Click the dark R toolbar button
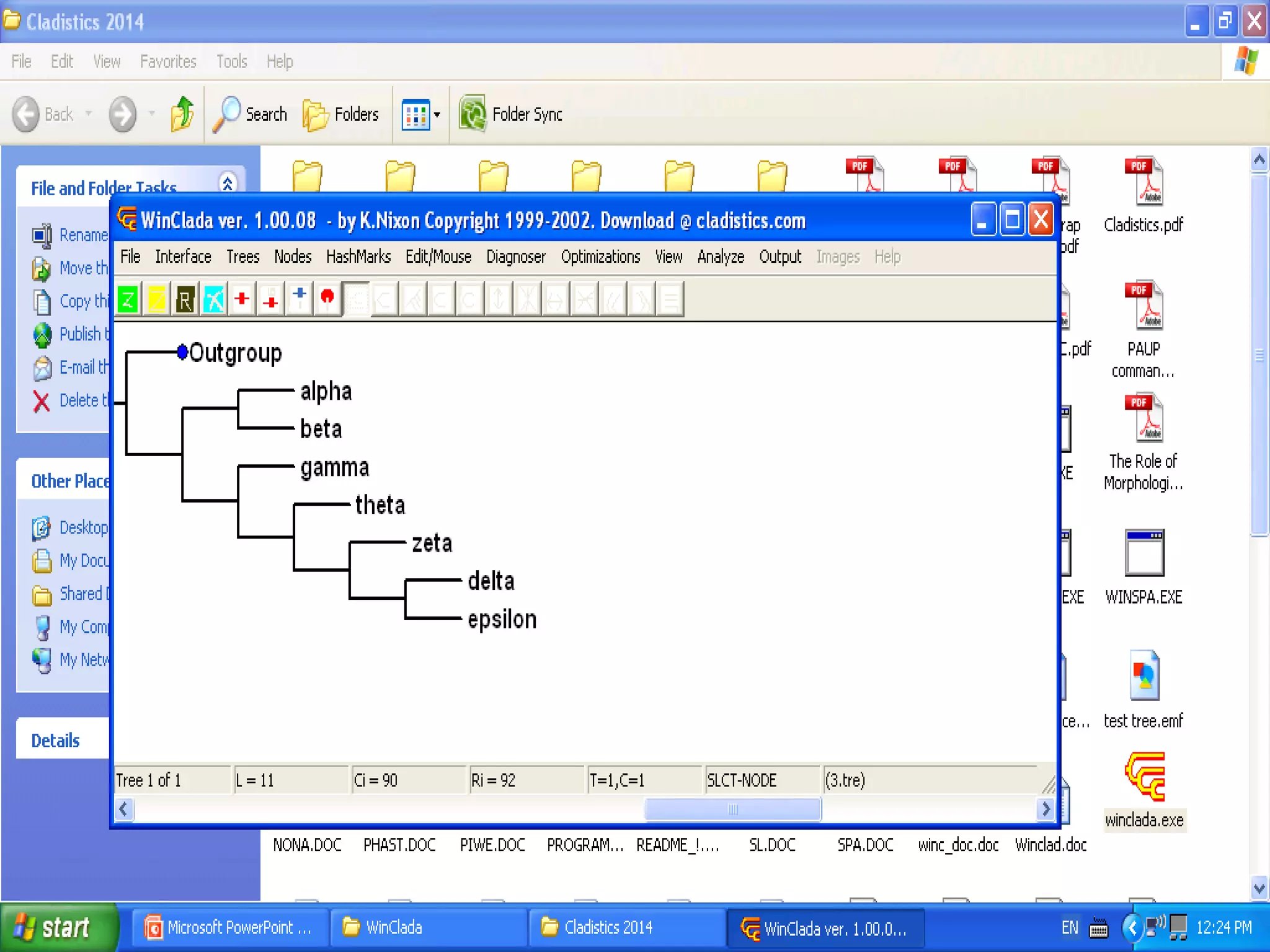 click(x=185, y=300)
